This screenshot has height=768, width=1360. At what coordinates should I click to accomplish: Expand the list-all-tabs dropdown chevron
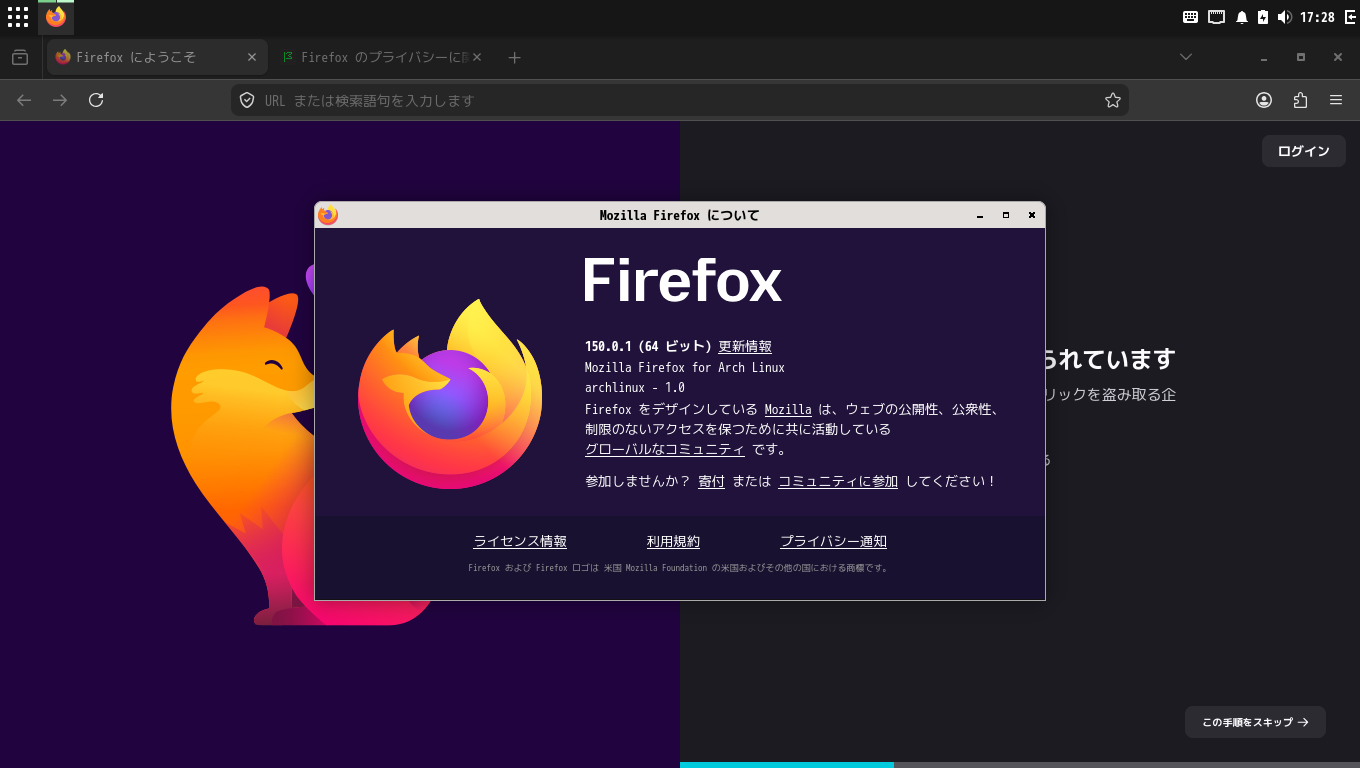pos(1186,57)
